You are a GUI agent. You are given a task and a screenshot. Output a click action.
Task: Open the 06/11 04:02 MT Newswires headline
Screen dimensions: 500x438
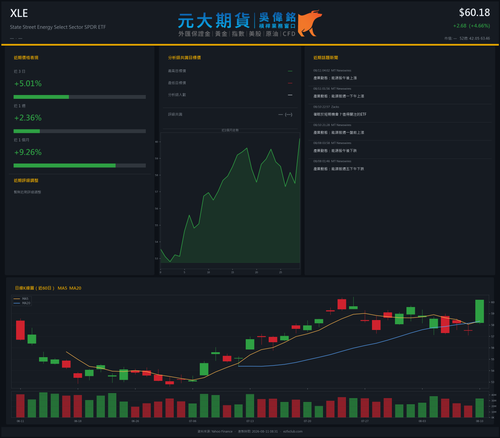point(335,78)
